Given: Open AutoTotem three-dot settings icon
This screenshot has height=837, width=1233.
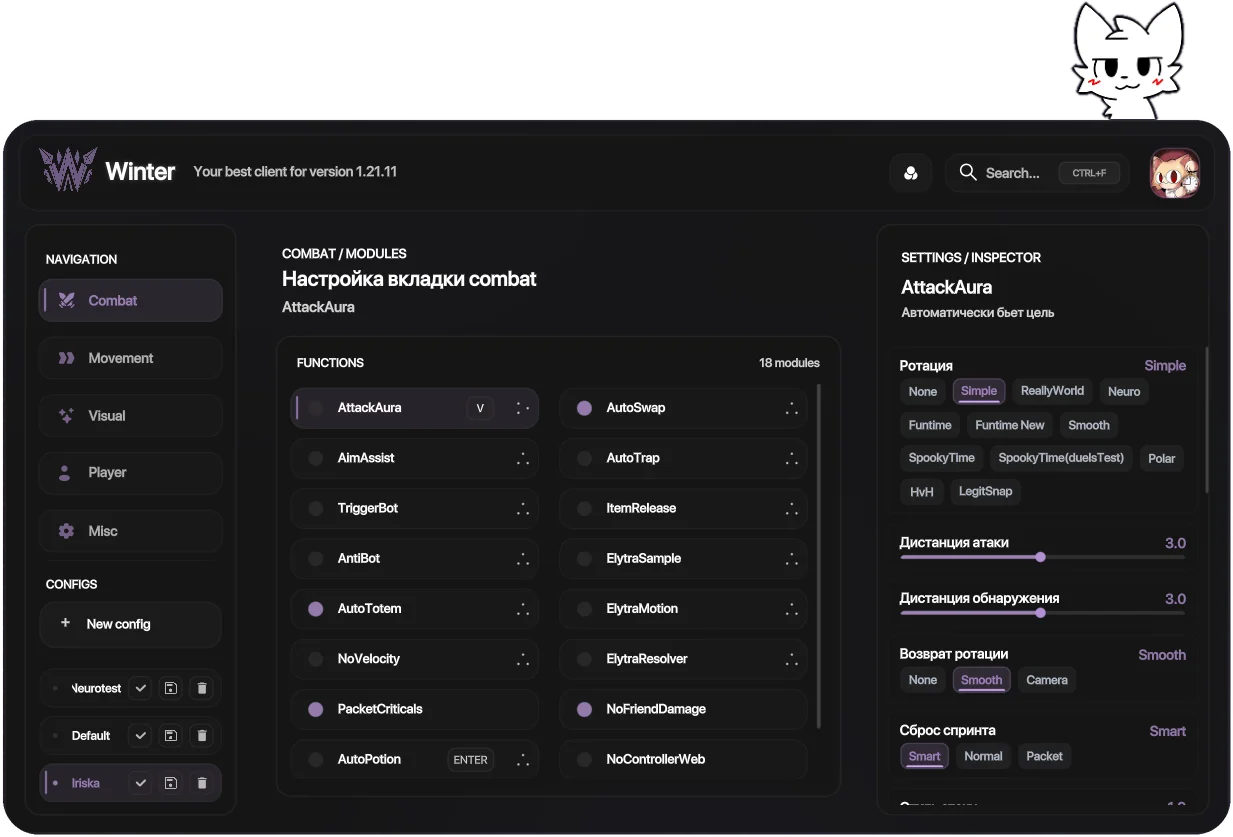Looking at the screenshot, I should (x=522, y=608).
